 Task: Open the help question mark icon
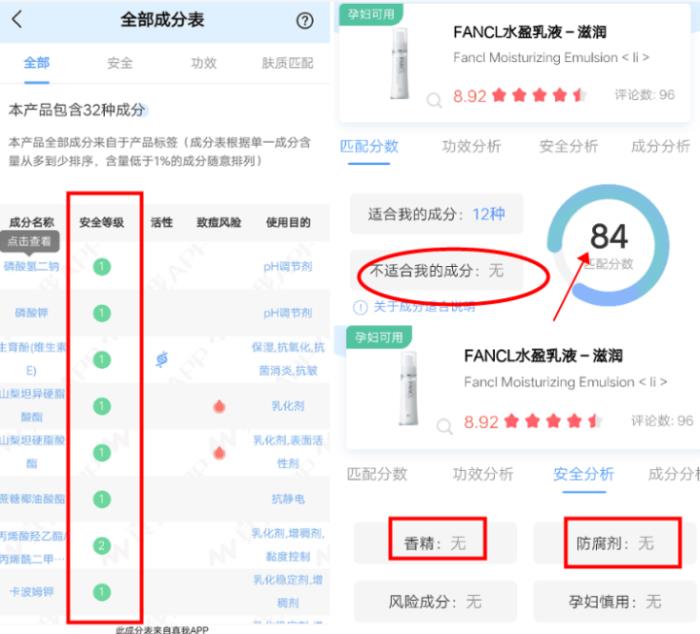[x=305, y=21]
